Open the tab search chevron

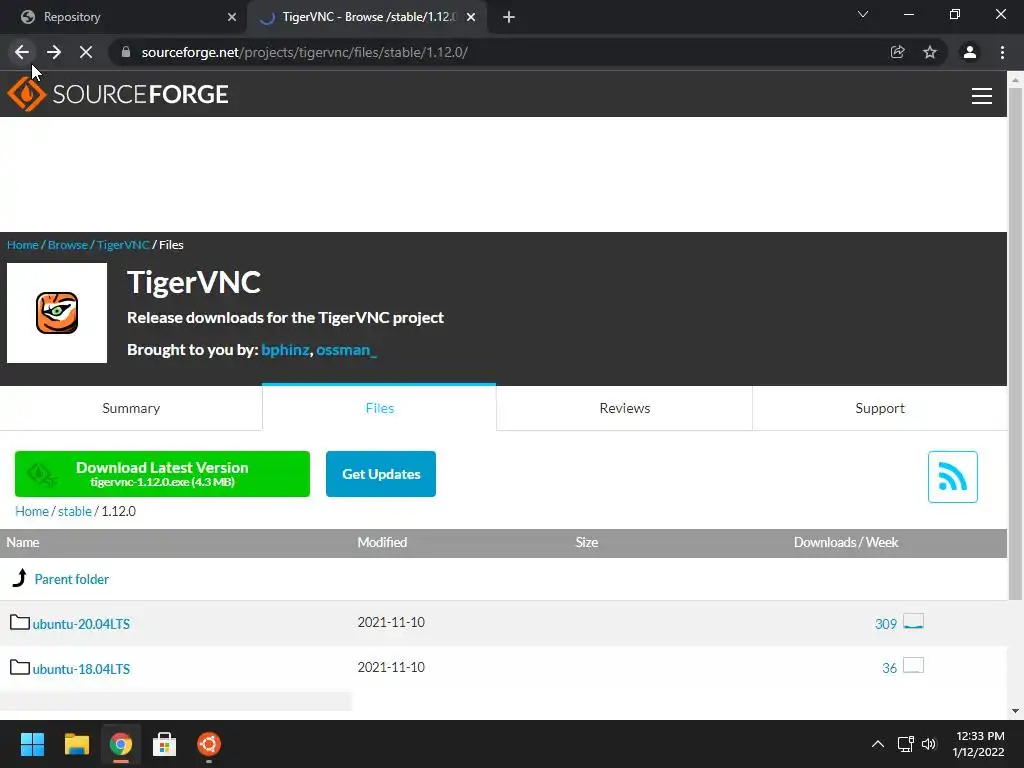pos(863,14)
